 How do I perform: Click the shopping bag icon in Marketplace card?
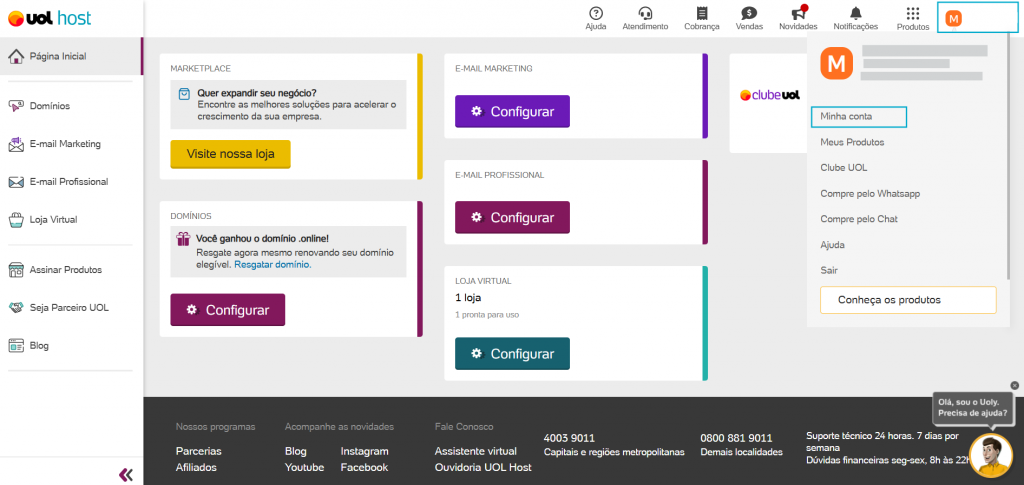click(185, 95)
